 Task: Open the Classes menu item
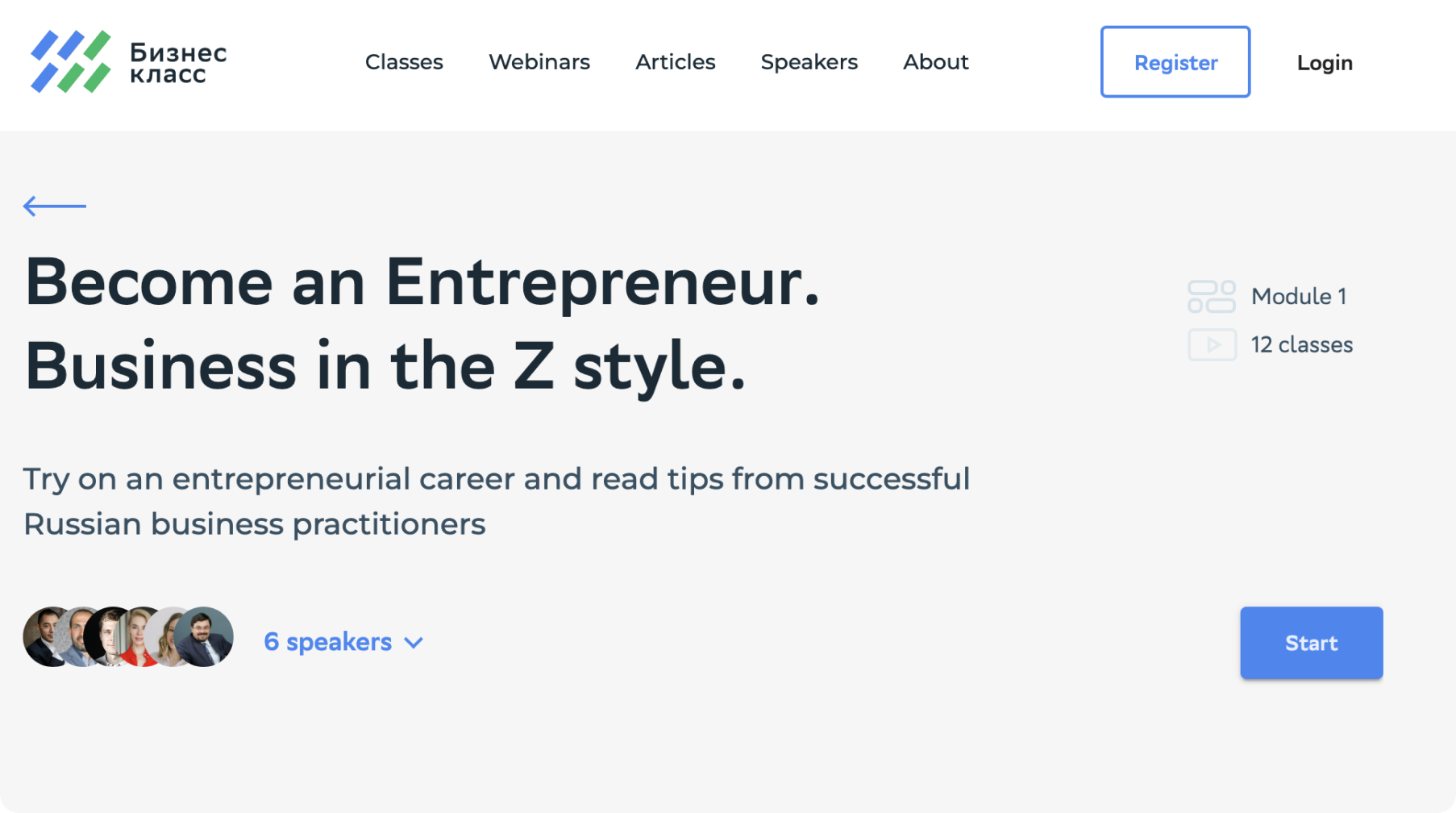(404, 62)
